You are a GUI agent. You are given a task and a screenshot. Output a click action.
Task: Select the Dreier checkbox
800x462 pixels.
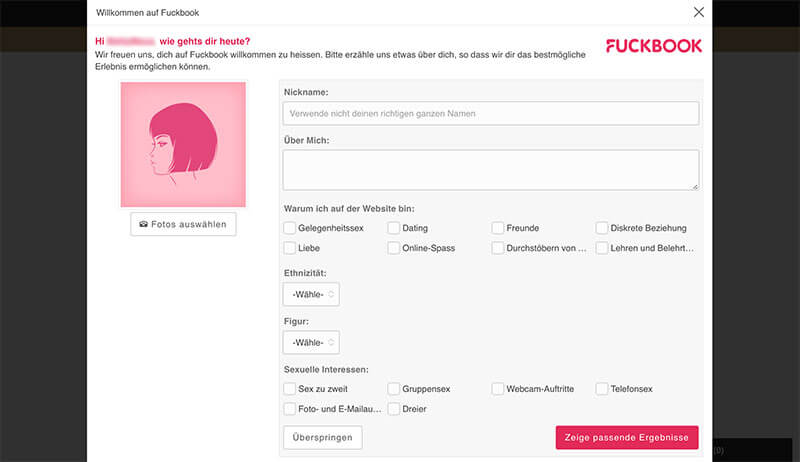[x=394, y=409]
